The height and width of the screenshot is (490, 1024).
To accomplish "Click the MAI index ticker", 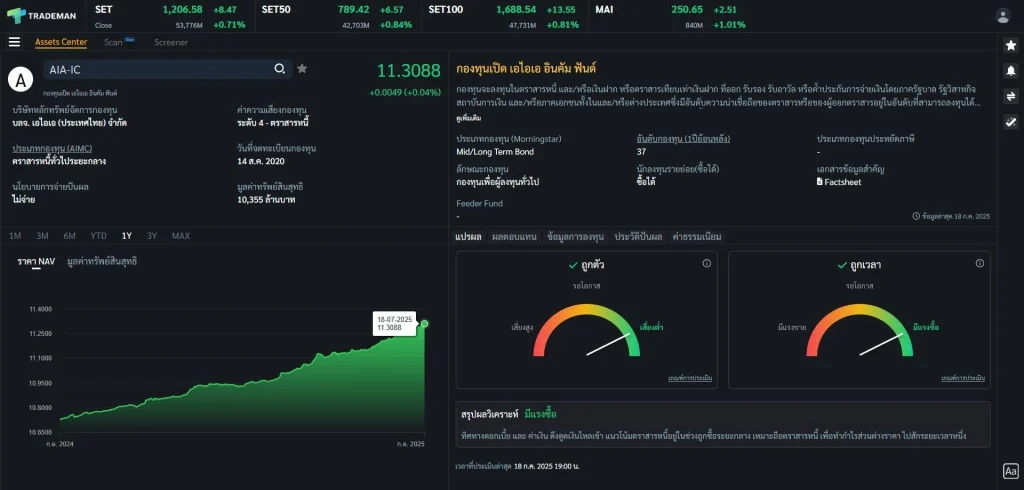I will (673, 16).
